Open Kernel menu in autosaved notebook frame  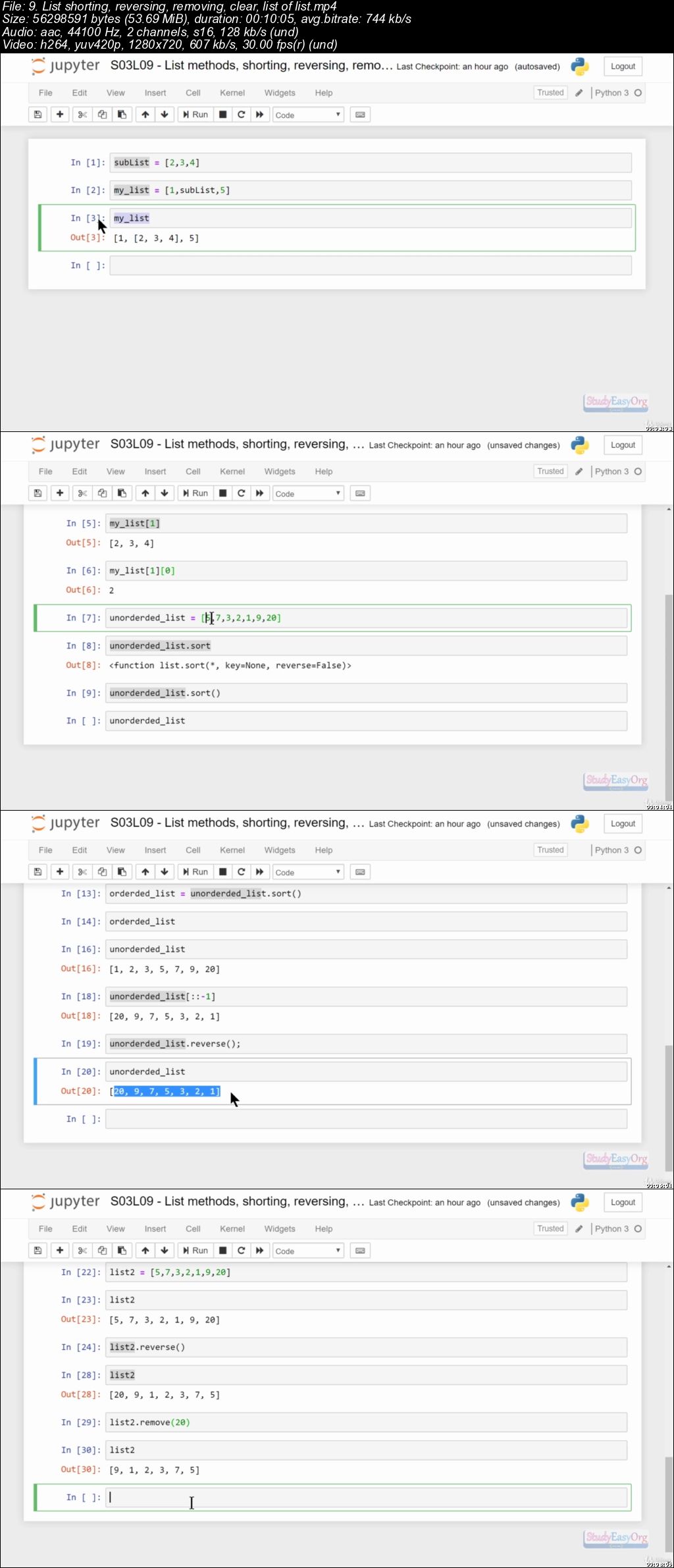[x=232, y=93]
